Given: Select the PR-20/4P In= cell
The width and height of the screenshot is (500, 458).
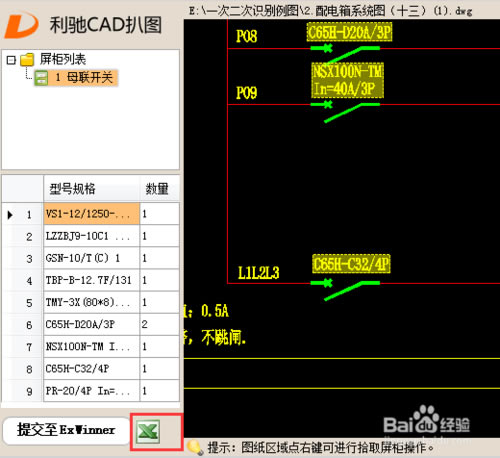Looking at the screenshot, I should click(x=92, y=391).
